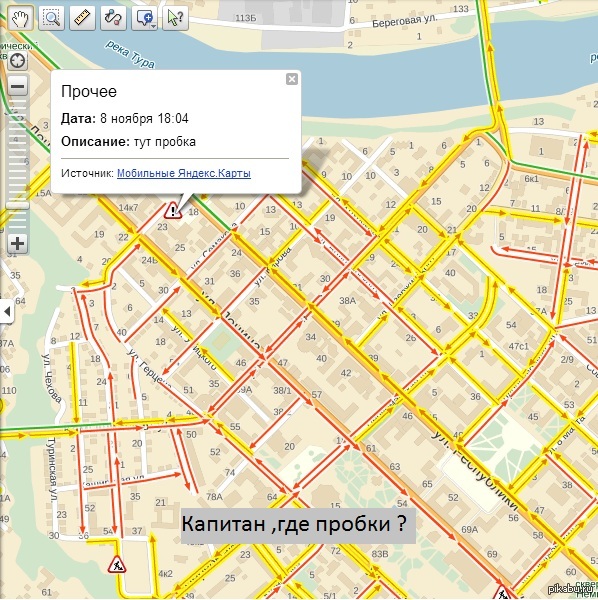Viewport: 598px width, 600px height.
Task: Click the Туринская ул. street label
Action: [x=51, y=471]
